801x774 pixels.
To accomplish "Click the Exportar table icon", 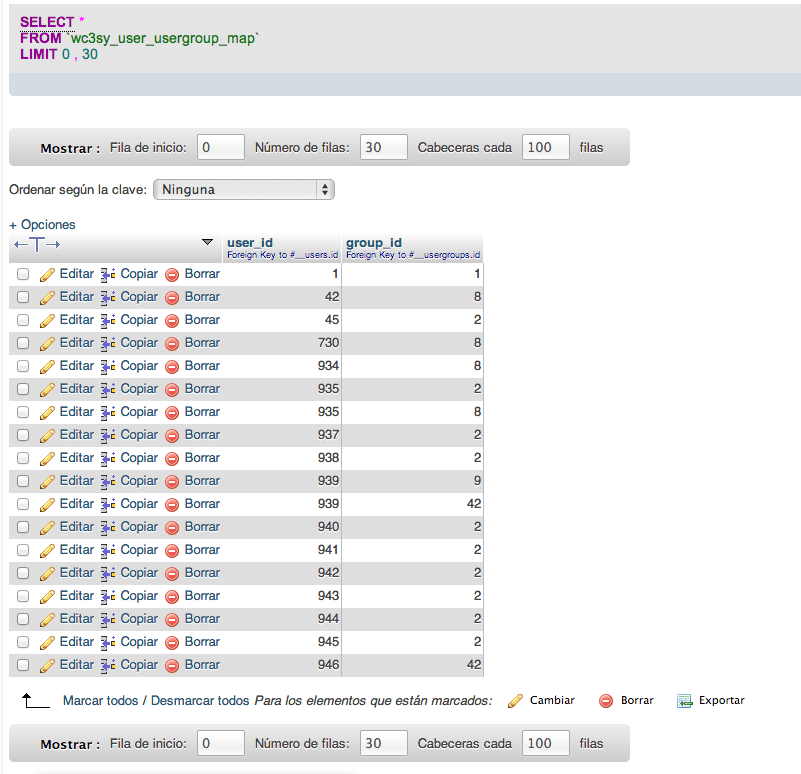I will click(685, 701).
